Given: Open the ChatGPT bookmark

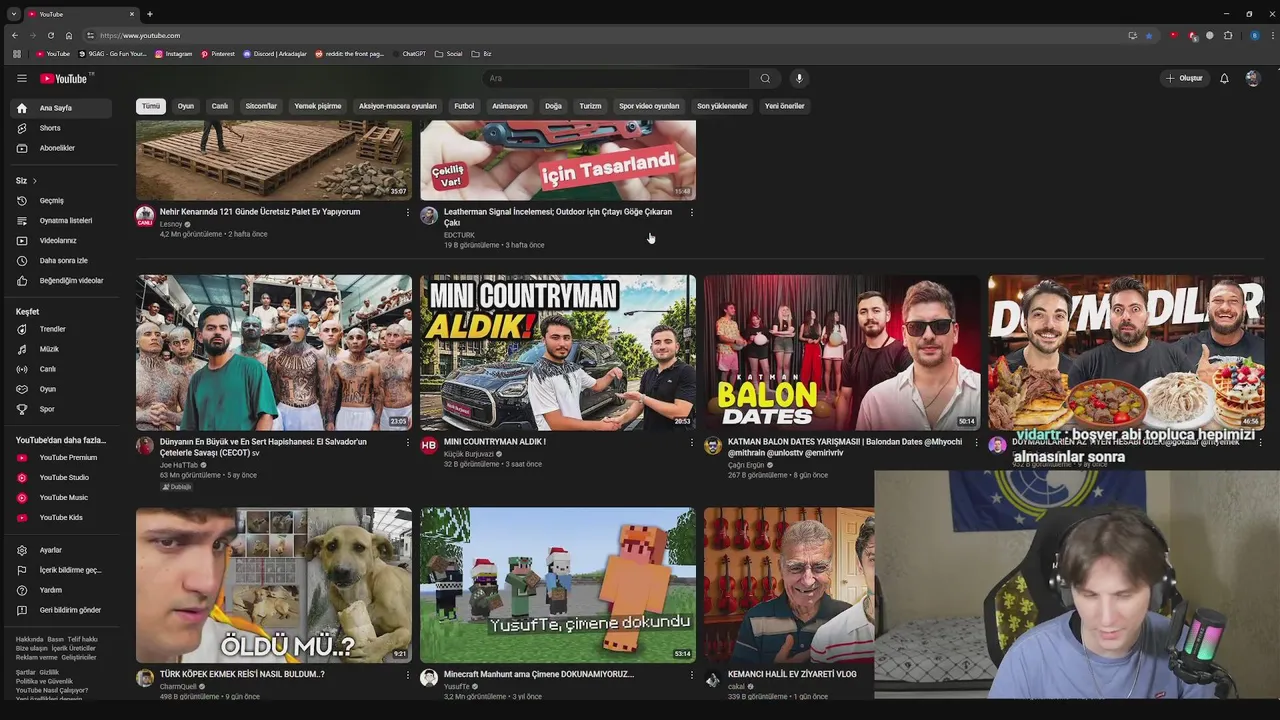Looking at the screenshot, I should [x=409, y=54].
